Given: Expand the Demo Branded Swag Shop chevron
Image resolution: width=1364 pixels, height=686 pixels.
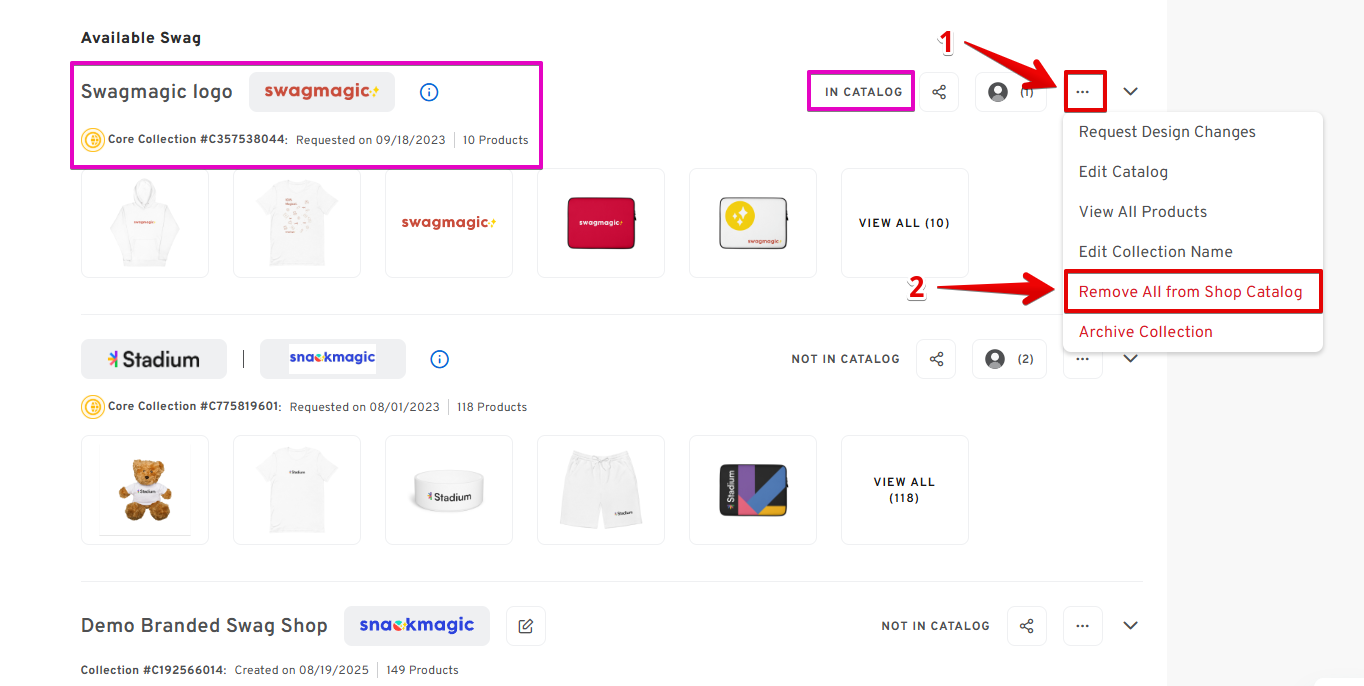Looking at the screenshot, I should point(1130,626).
